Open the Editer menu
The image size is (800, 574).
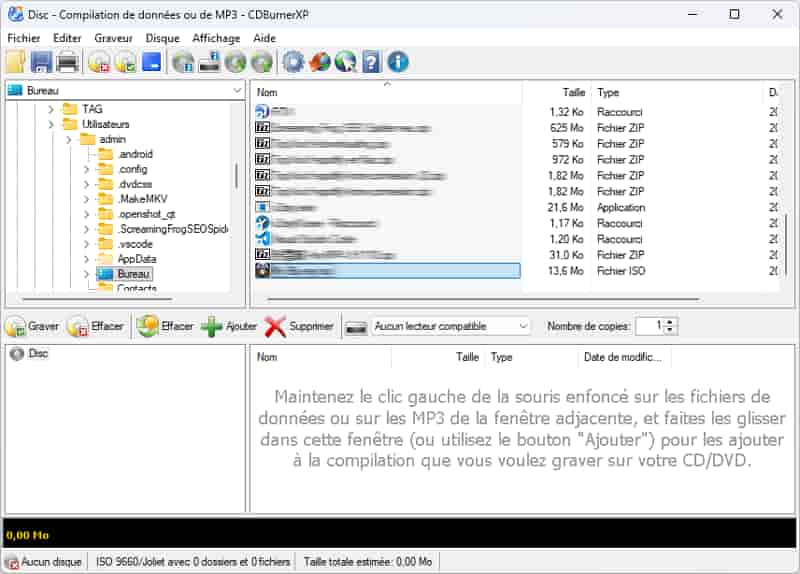coord(67,38)
